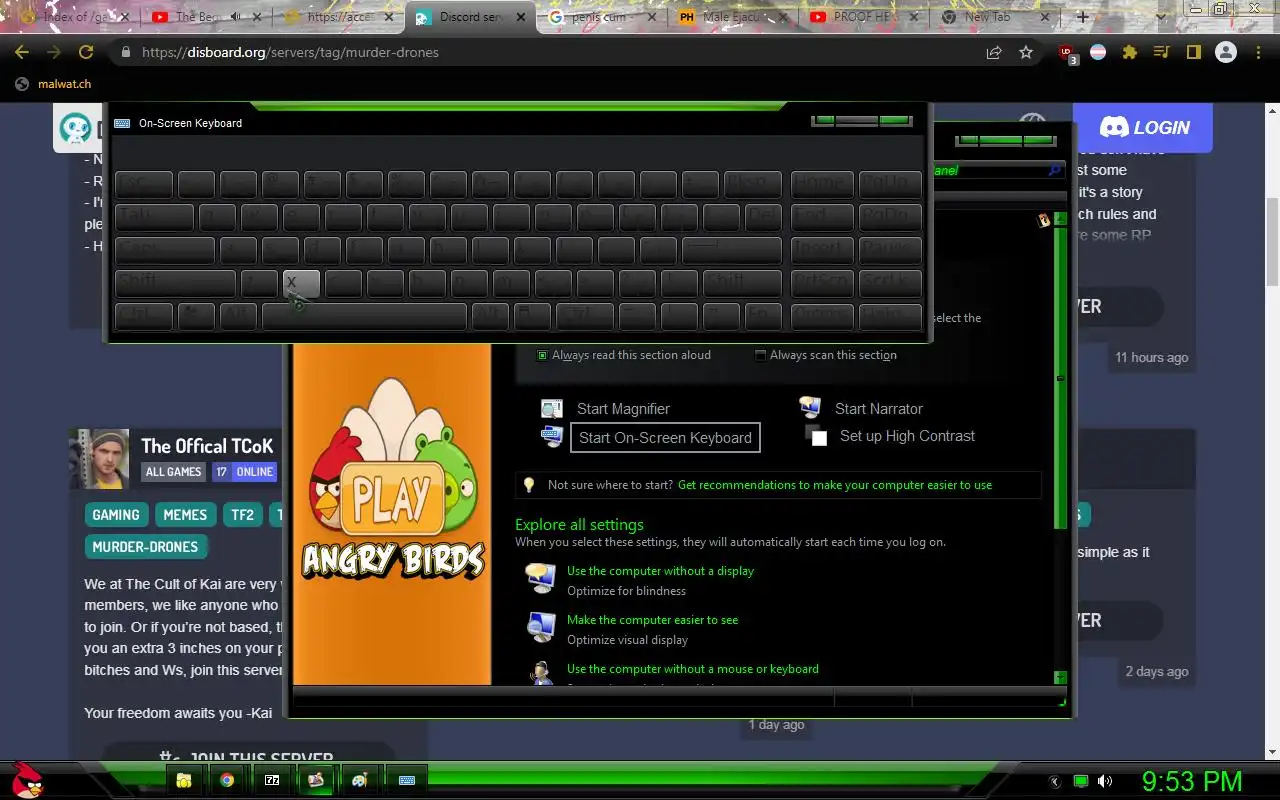
Task: Click the On-Screen Keyboard taskbar icon
Action: click(x=408, y=780)
